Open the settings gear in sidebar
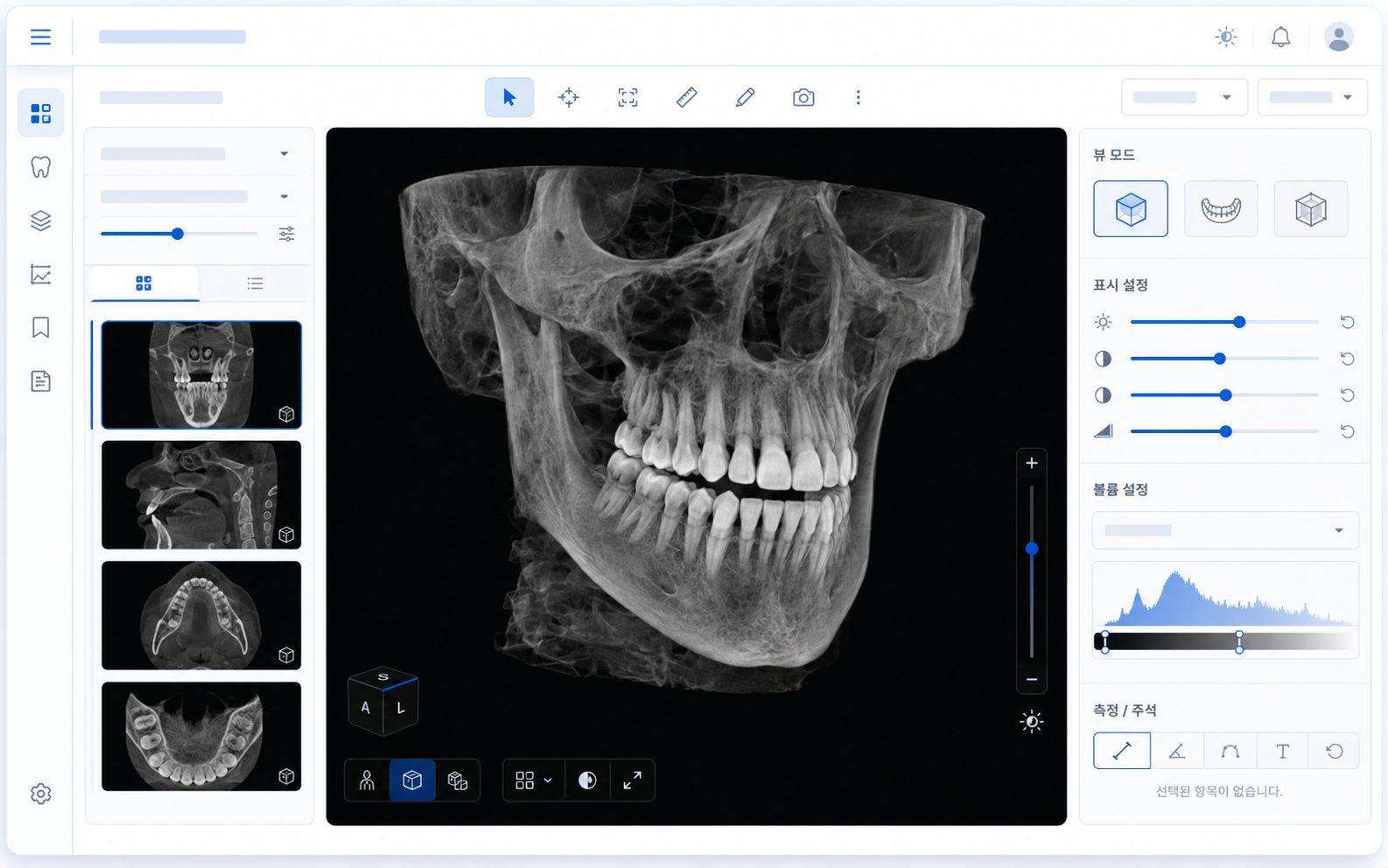 click(x=40, y=794)
